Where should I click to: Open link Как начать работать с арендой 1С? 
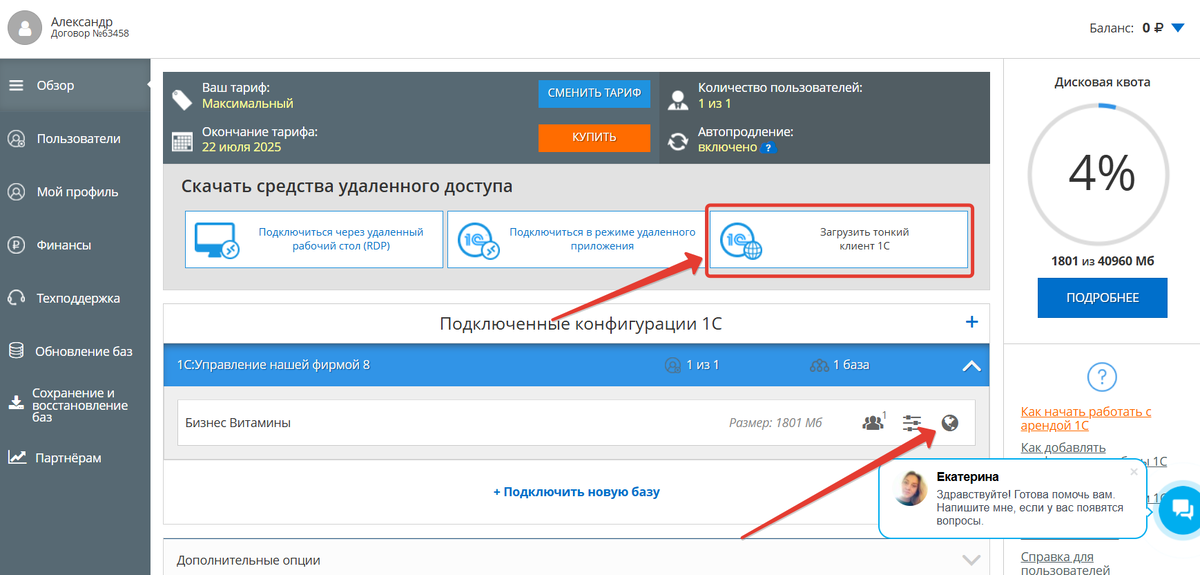(x=1087, y=418)
